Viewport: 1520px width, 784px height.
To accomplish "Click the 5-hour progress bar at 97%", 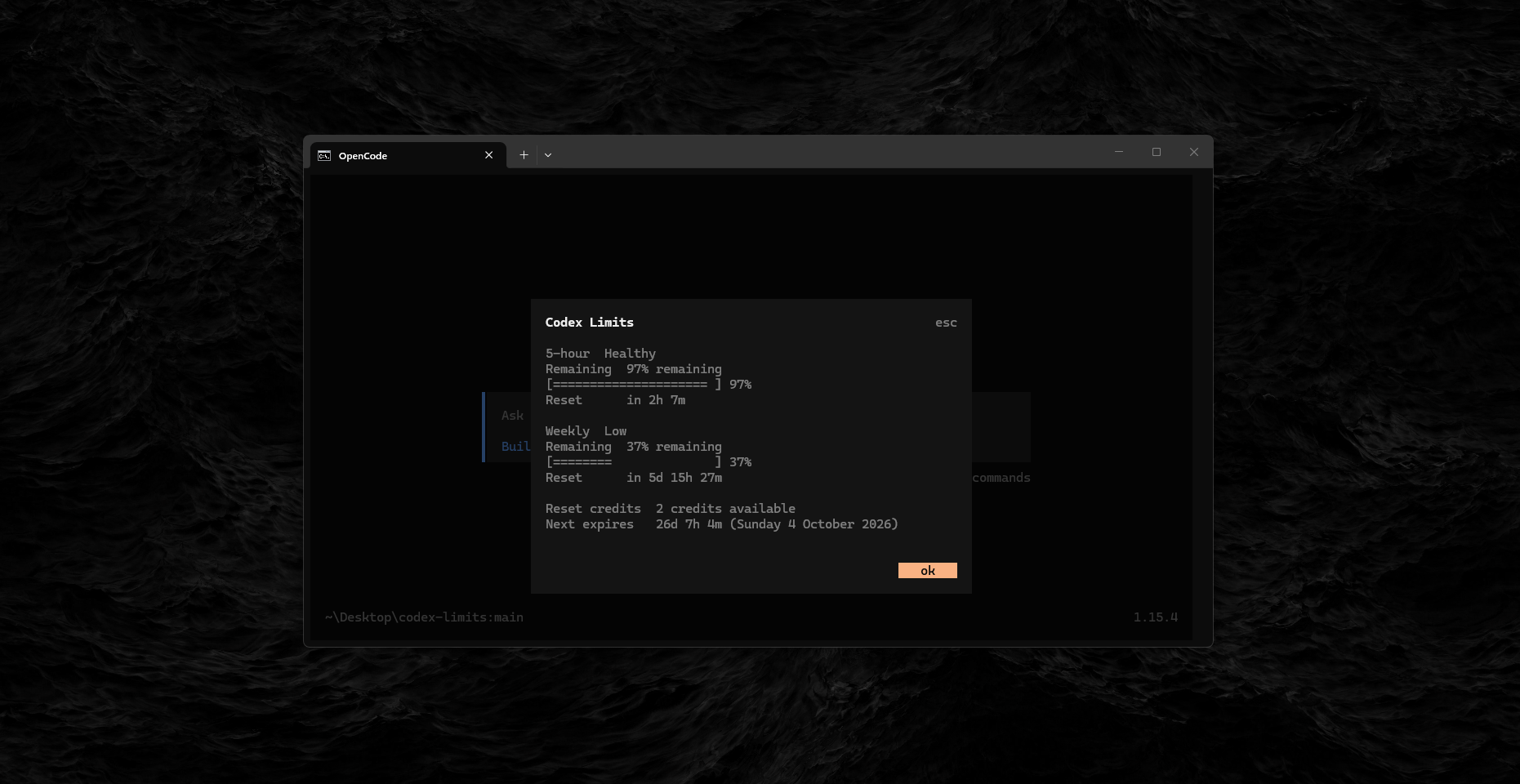I will [x=649, y=385].
